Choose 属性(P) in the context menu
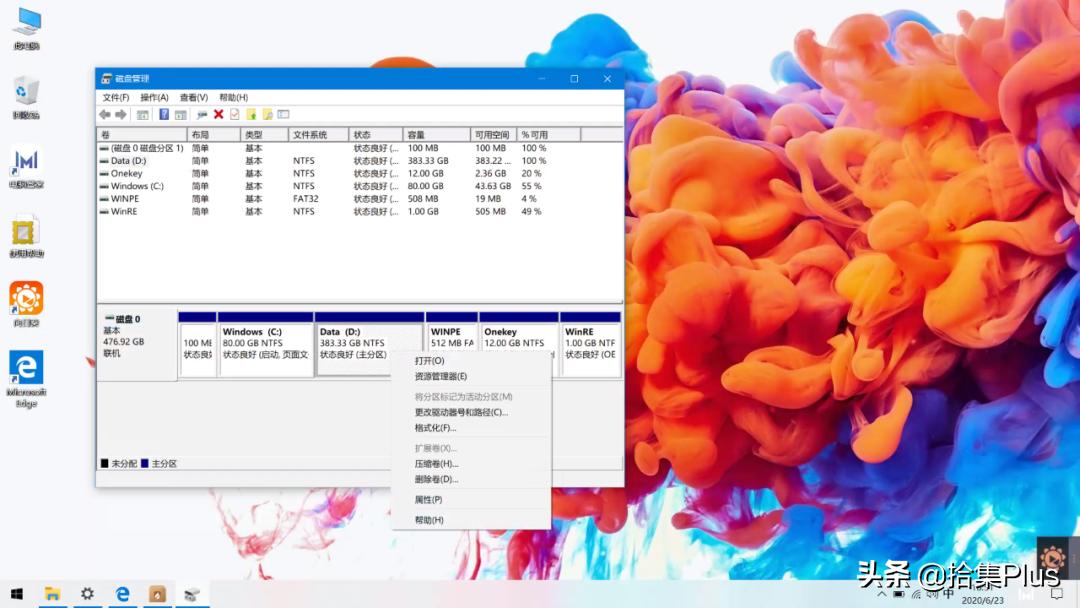The width and height of the screenshot is (1080, 608). coord(471,500)
